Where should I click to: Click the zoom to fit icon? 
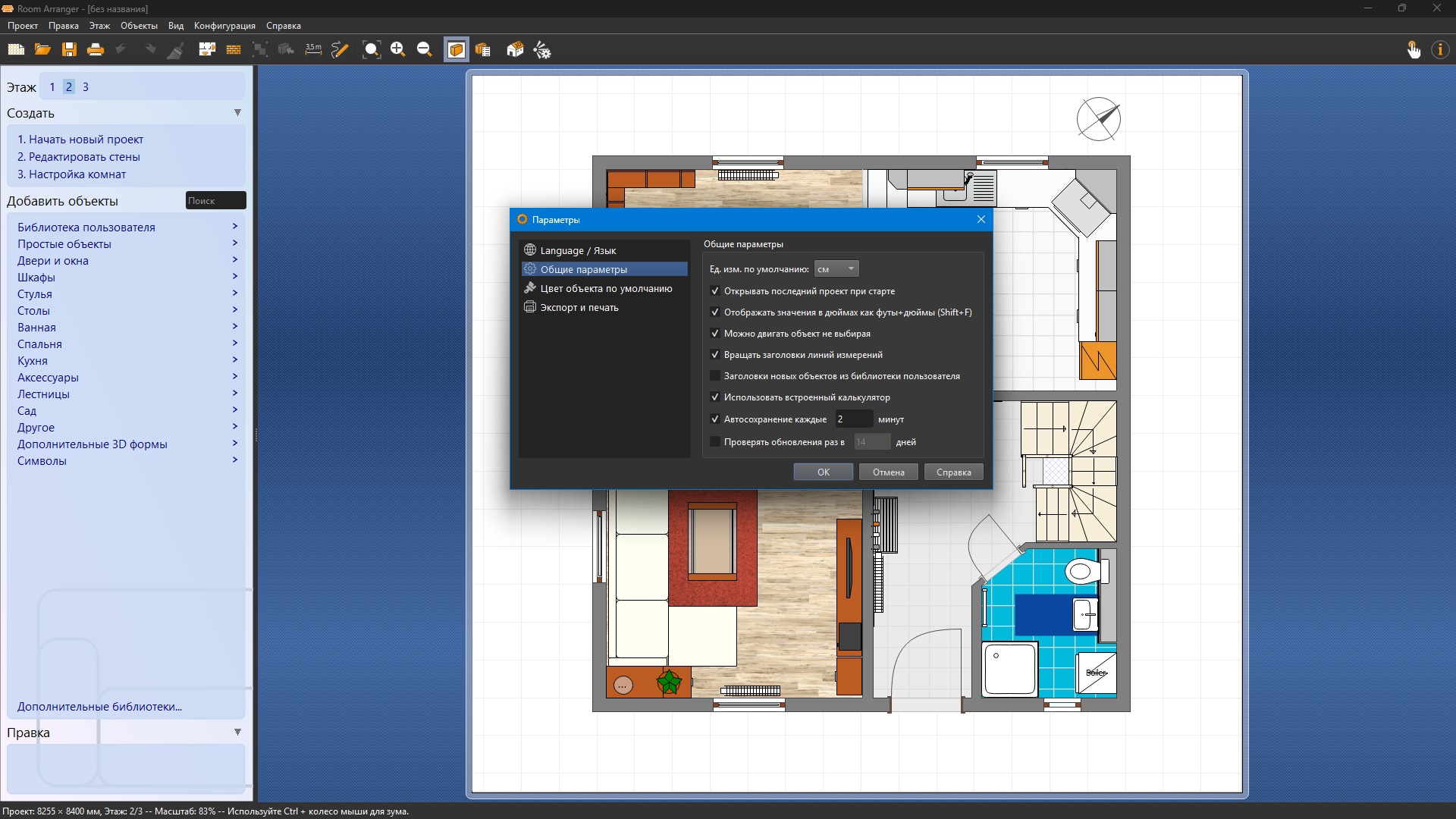pos(371,50)
